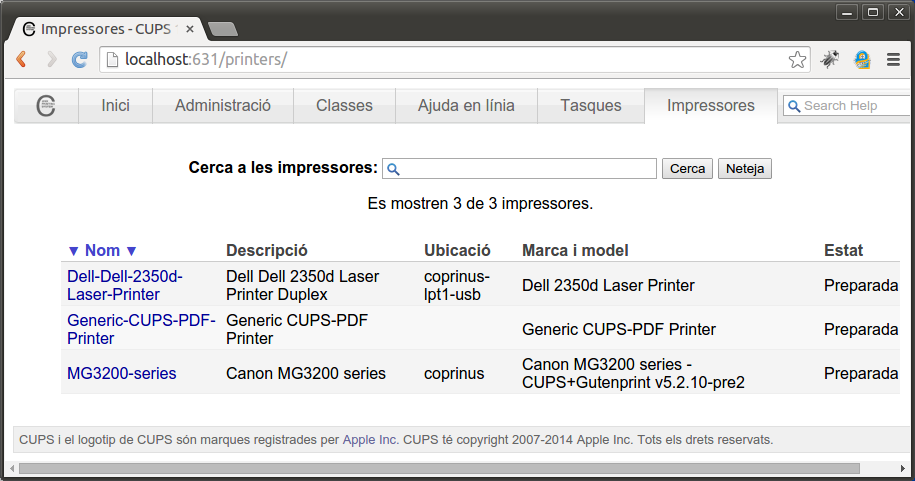Click the Search Help field

(850, 106)
